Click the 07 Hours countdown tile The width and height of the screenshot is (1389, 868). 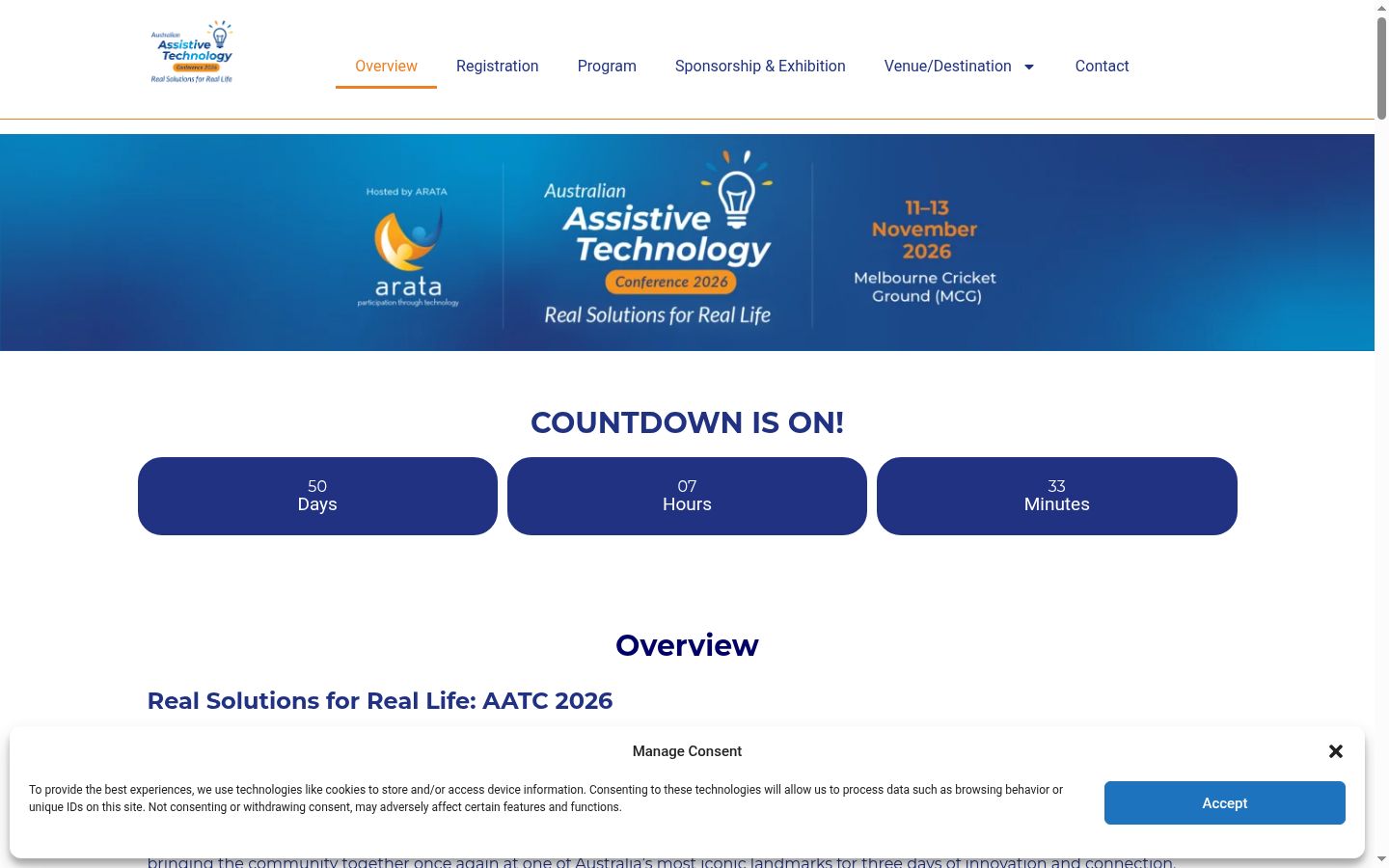pos(687,496)
